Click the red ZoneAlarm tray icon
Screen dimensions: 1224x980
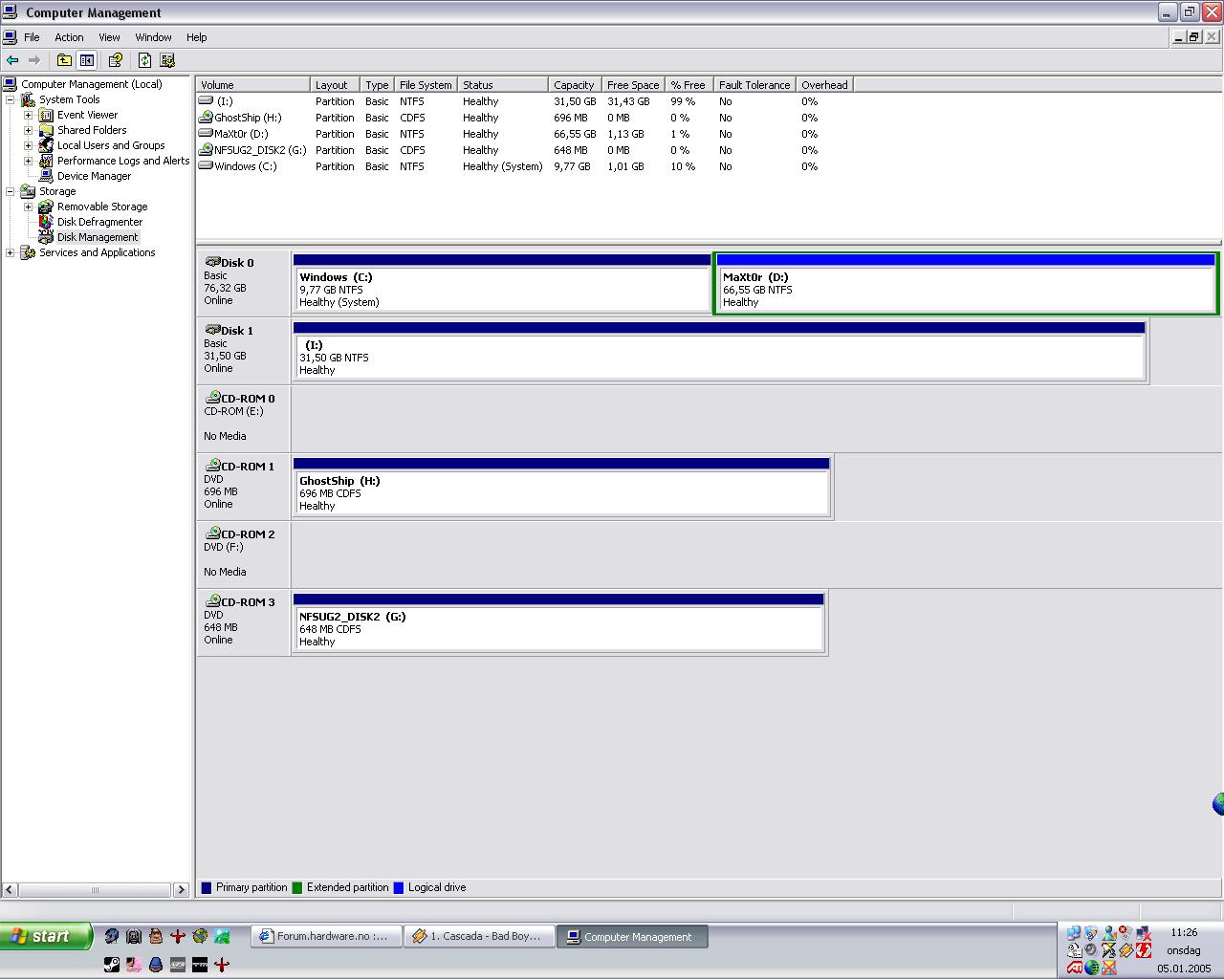point(1144,950)
